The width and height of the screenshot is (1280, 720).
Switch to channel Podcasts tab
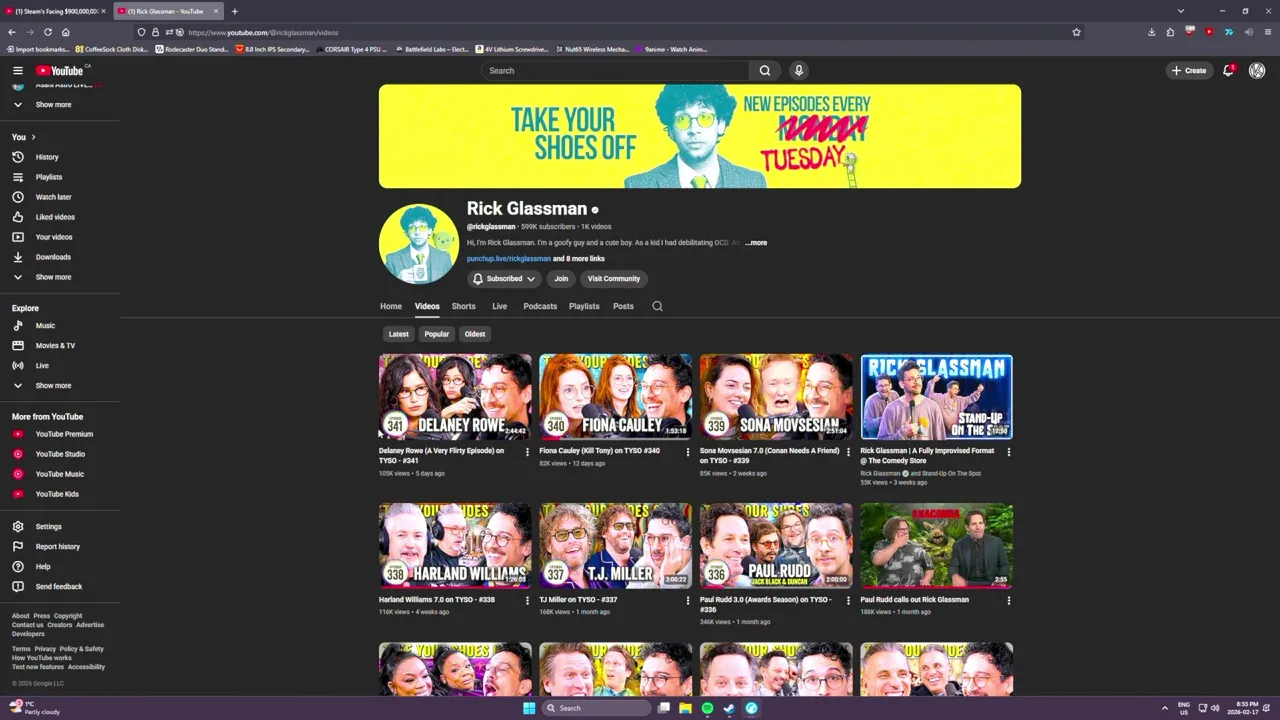[540, 306]
